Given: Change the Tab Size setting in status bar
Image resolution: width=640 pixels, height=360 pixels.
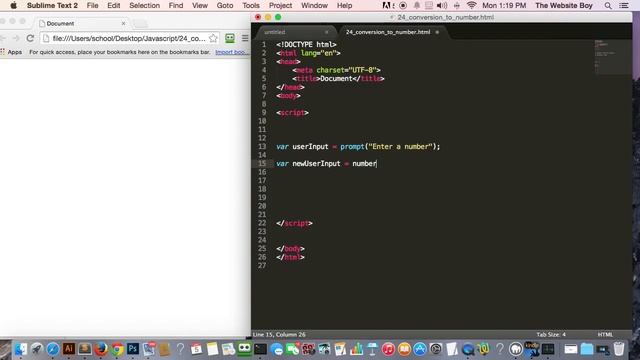Looking at the screenshot, I should 551,334.
